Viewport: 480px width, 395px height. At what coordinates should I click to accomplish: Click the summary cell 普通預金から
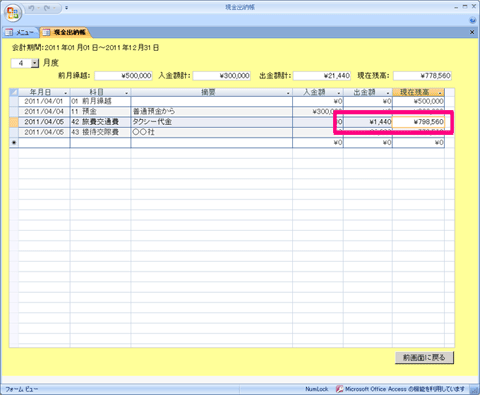pyautogui.click(x=212, y=111)
